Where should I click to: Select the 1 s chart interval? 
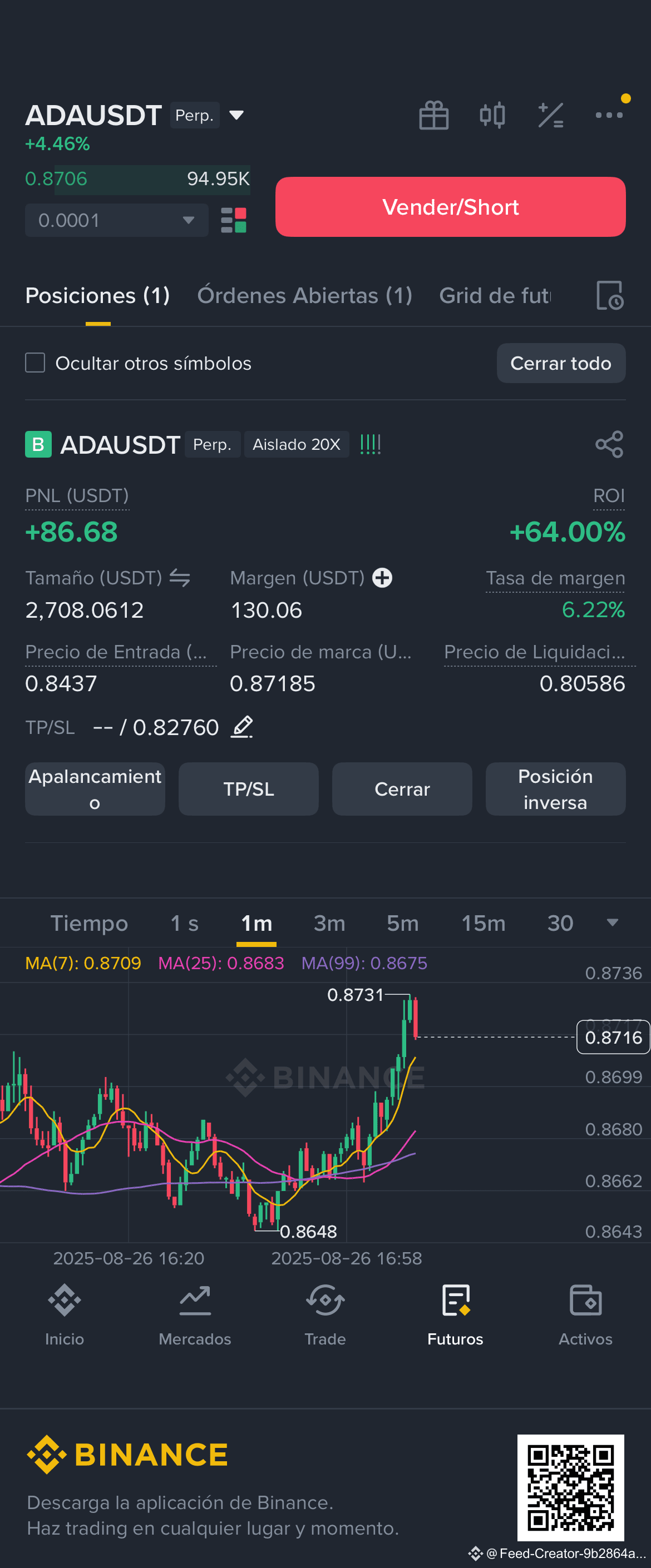coord(185,923)
